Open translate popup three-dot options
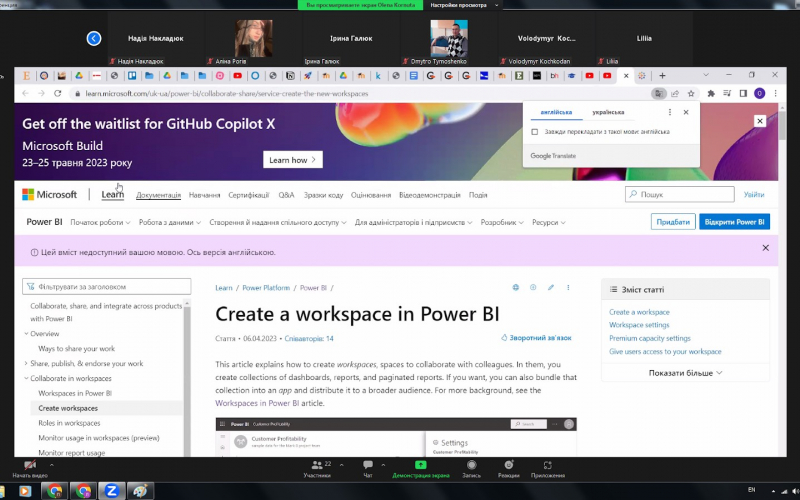 (670, 112)
